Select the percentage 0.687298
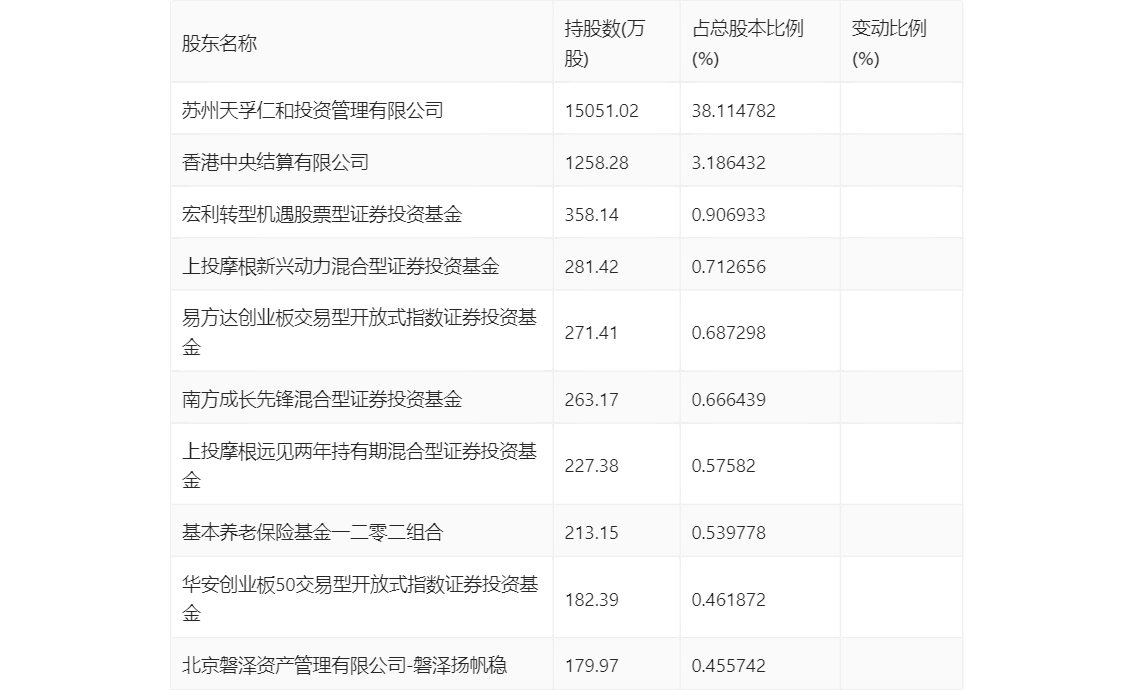1134x690 pixels. tap(728, 333)
